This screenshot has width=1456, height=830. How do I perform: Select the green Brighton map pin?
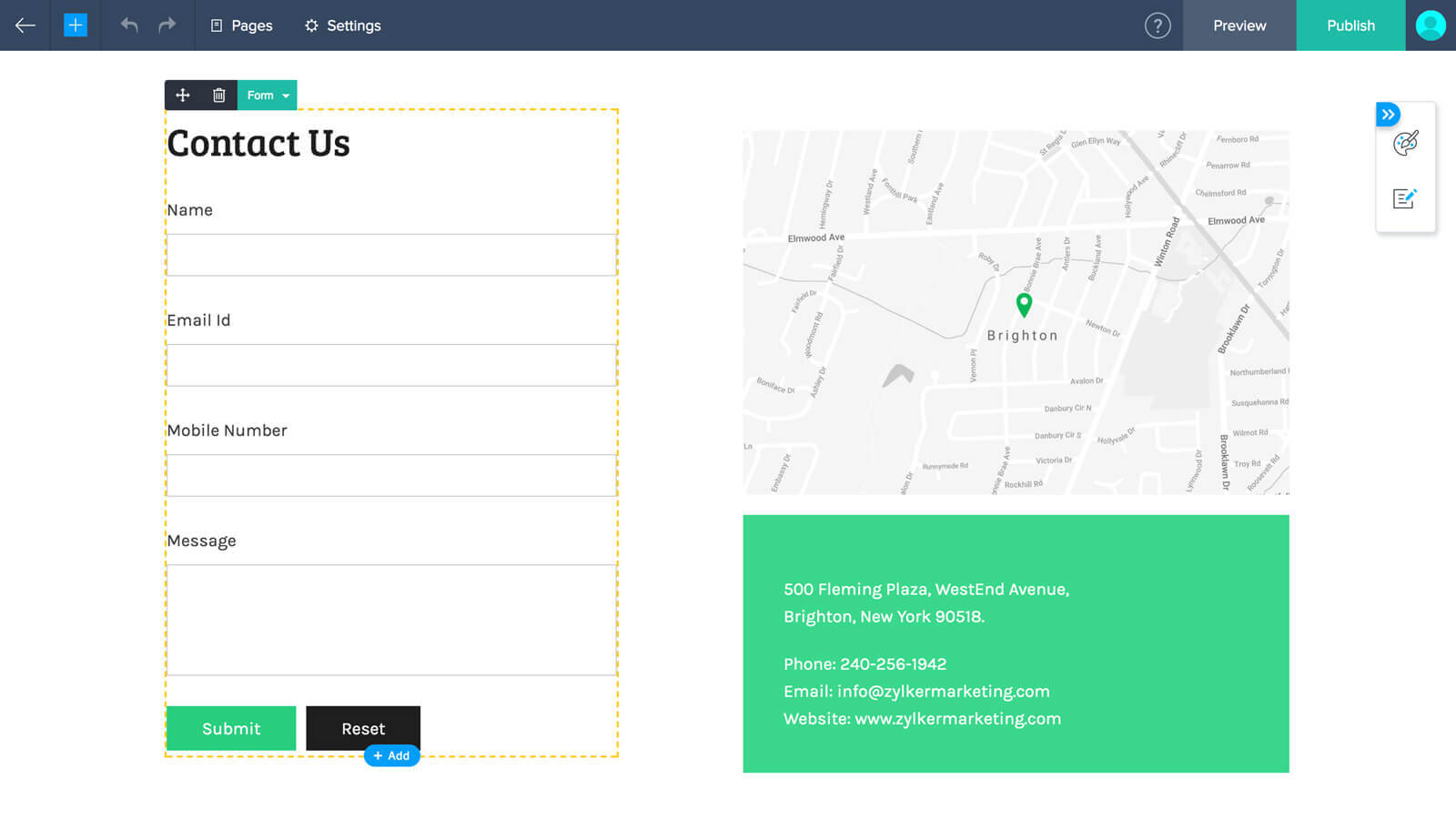point(1024,304)
